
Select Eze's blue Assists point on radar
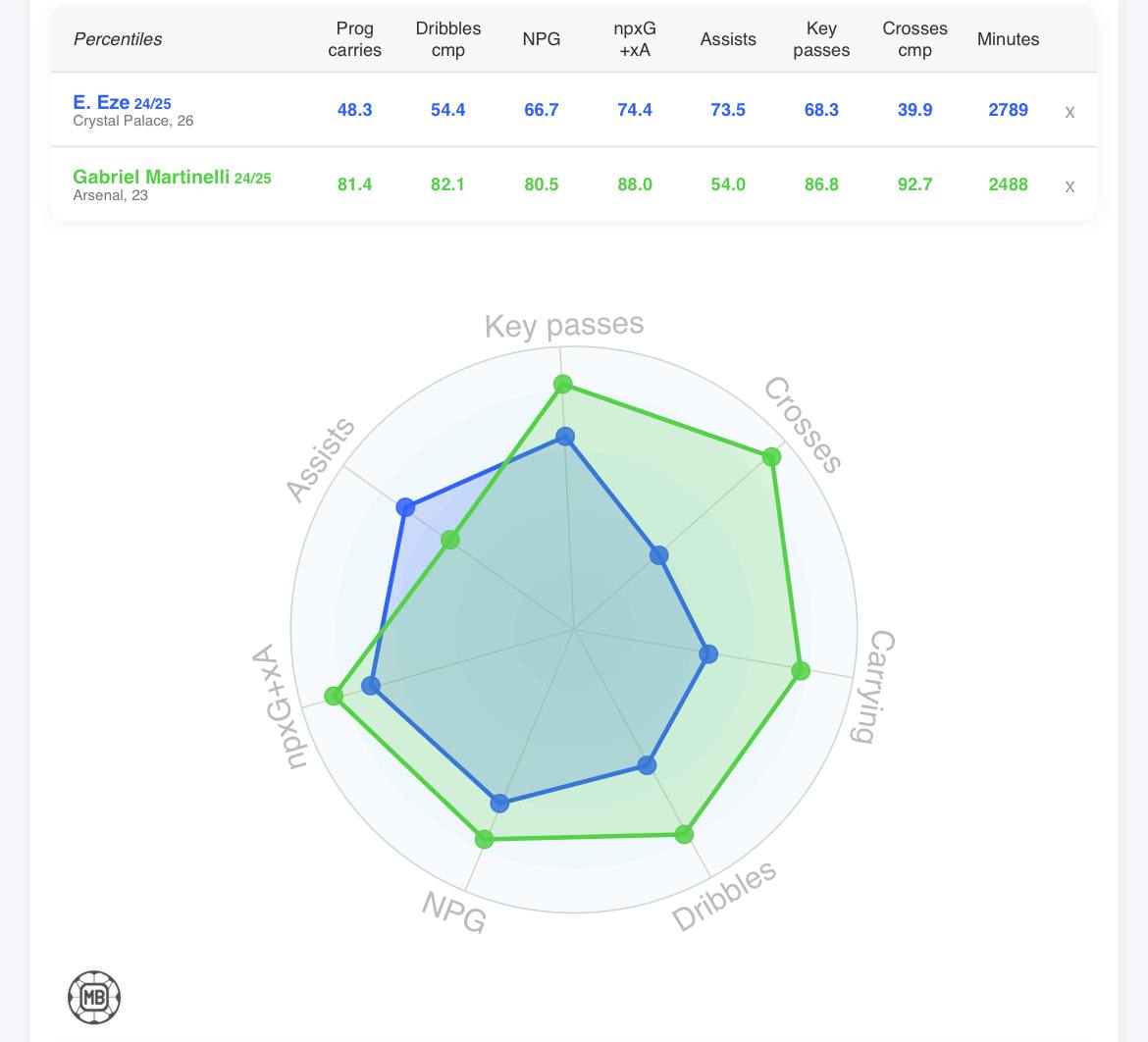[x=405, y=507]
